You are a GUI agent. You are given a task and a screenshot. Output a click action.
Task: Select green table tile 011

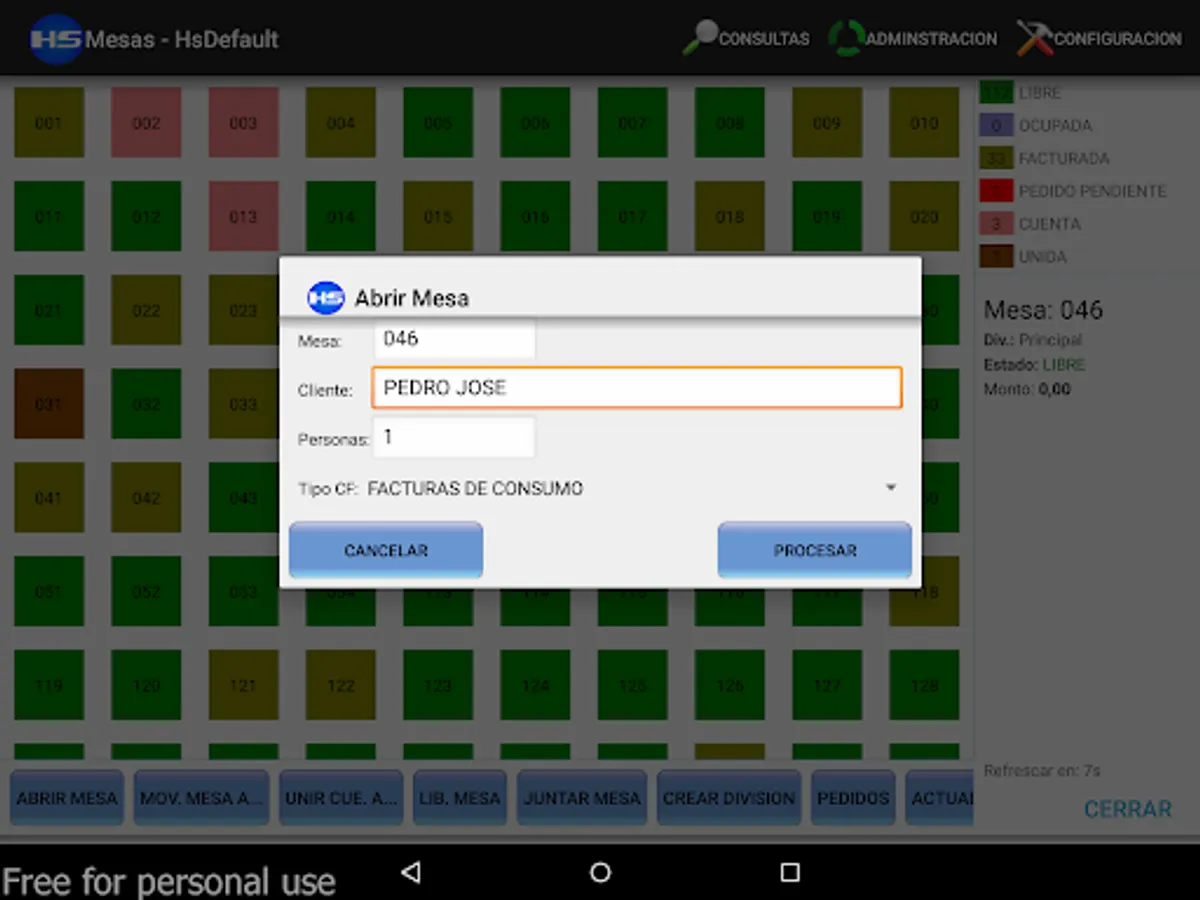[x=49, y=216]
